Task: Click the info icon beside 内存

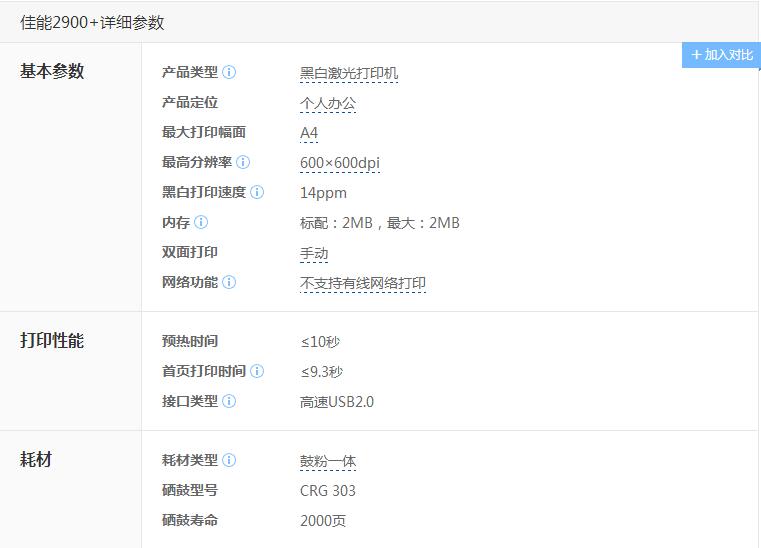Action: pyautogui.click(x=201, y=222)
